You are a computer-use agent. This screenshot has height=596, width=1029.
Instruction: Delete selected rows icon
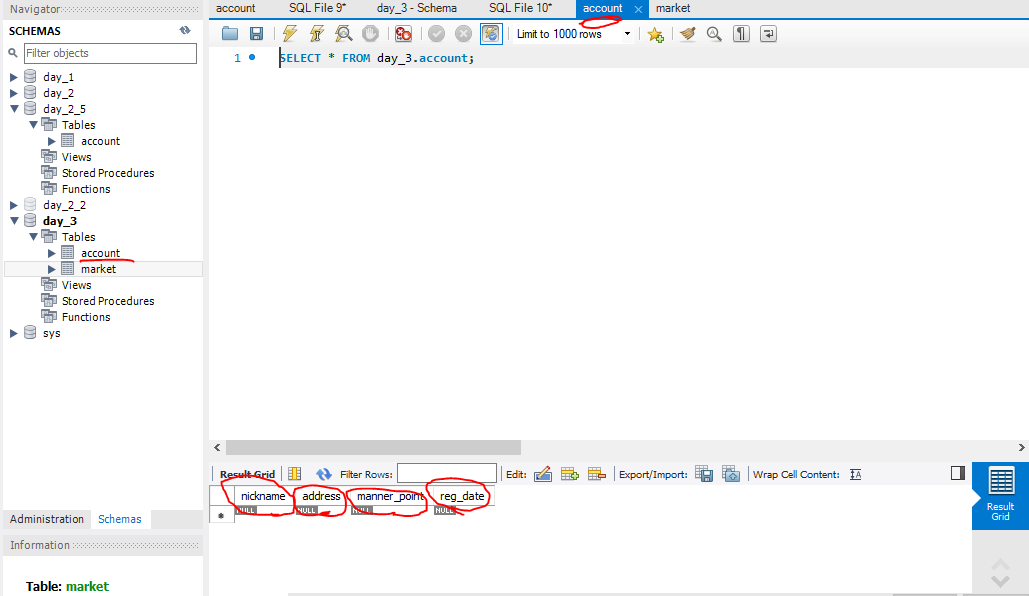pyautogui.click(x=597, y=474)
